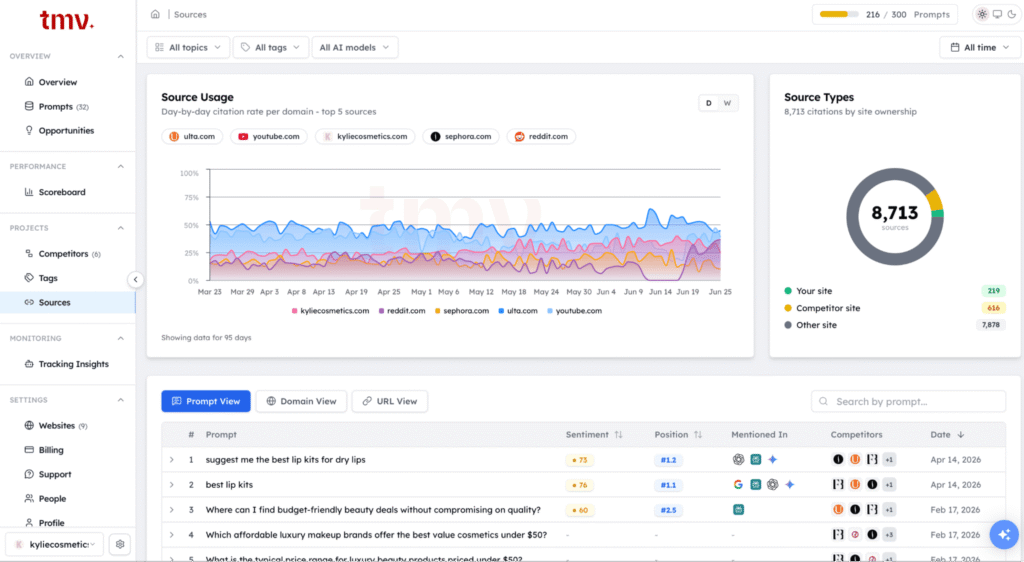The image size is (1024, 562).
Task: Collapse the Performance sidebar section
Action: point(121,166)
